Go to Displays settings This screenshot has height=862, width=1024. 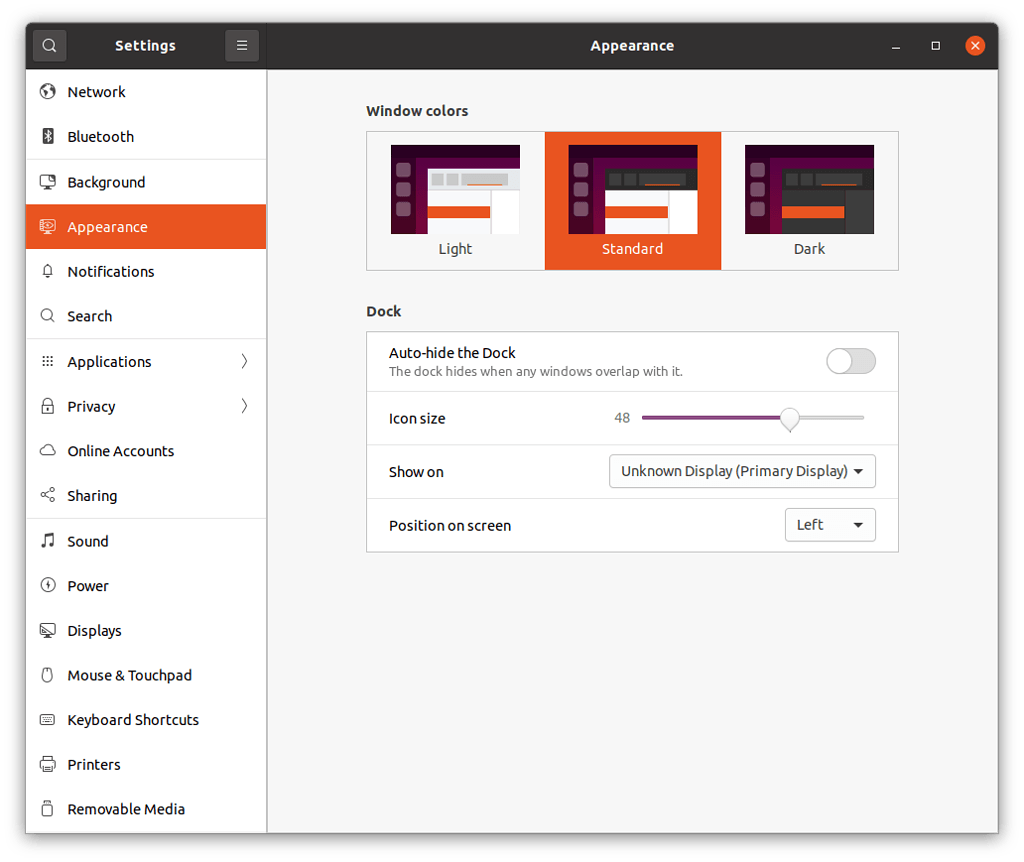pos(94,631)
